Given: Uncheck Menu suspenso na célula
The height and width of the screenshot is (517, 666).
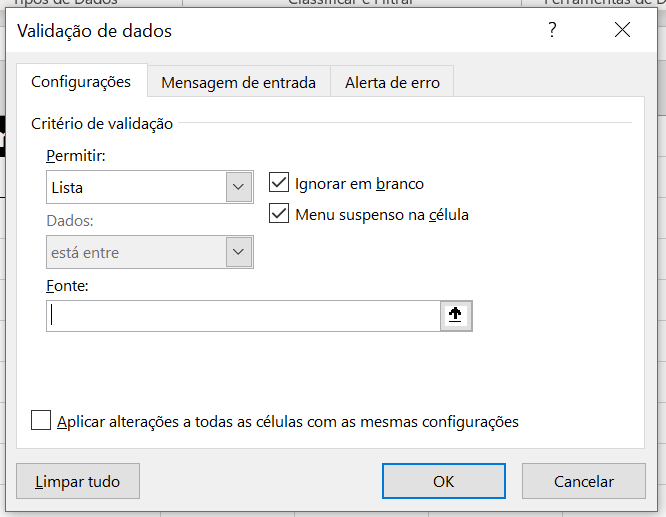Looking at the screenshot, I should point(280,214).
